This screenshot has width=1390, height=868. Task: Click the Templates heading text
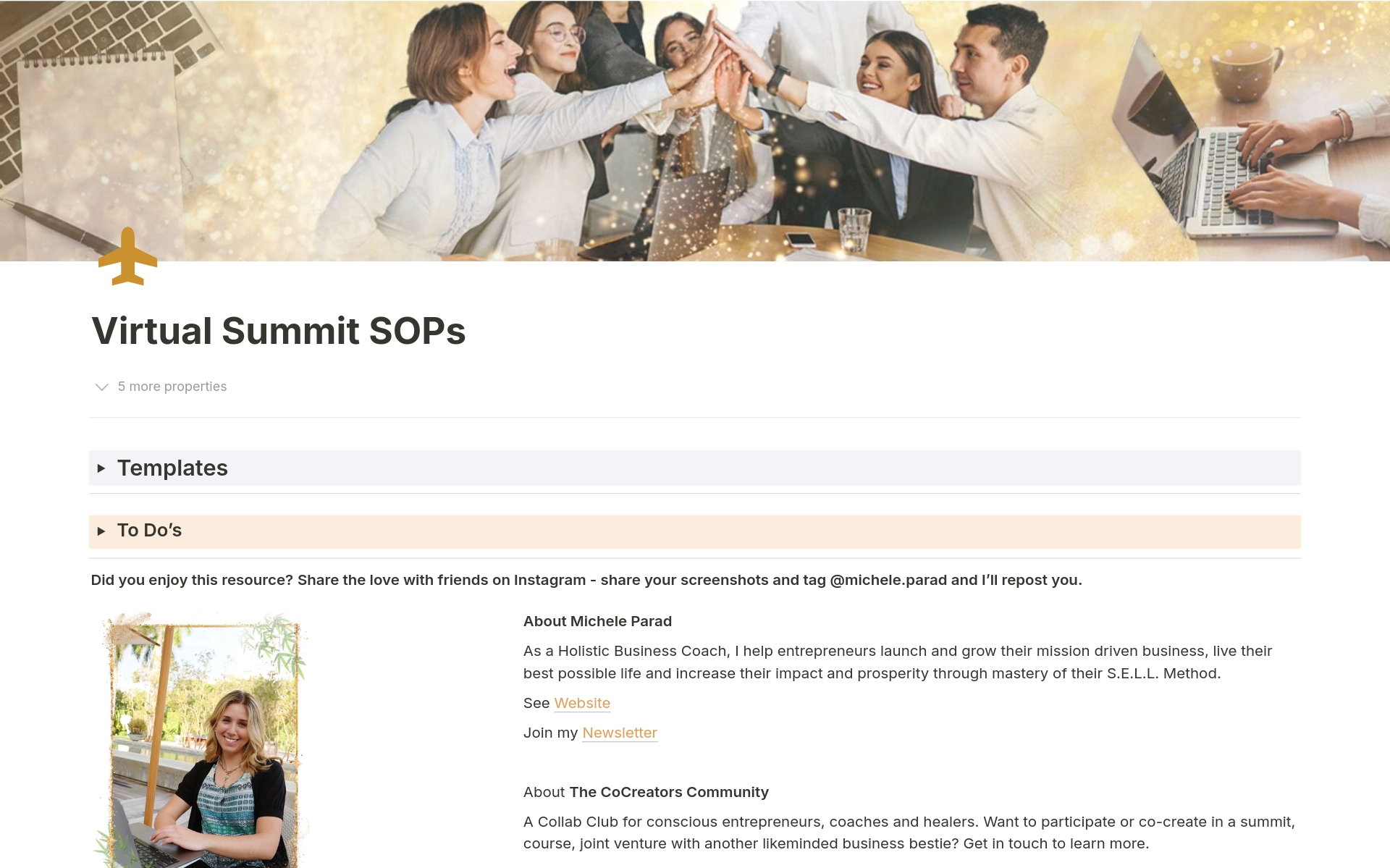[x=172, y=468]
